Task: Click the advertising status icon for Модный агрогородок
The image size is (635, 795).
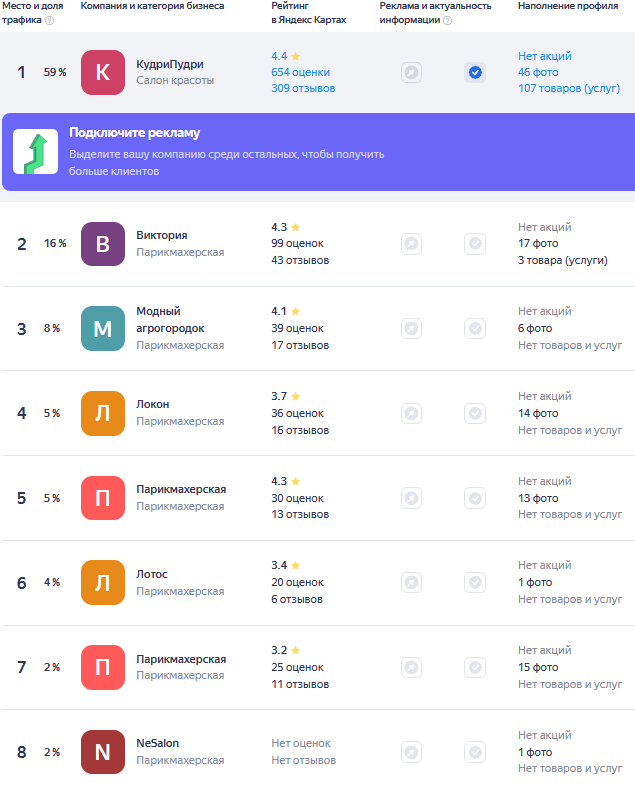Action: coord(411,329)
